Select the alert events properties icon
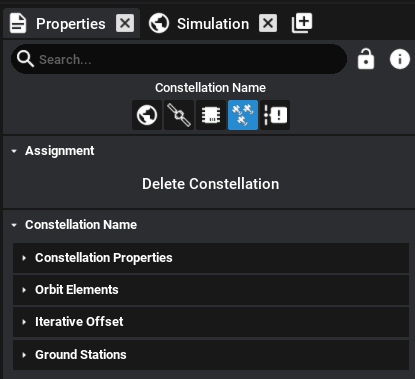The height and width of the screenshot is (379, 415). (275, 115)
